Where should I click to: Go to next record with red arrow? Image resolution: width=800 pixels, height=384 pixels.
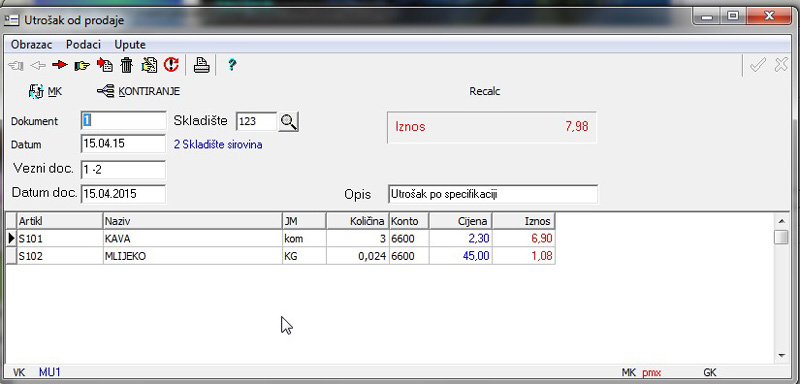[x=60, y=65]
